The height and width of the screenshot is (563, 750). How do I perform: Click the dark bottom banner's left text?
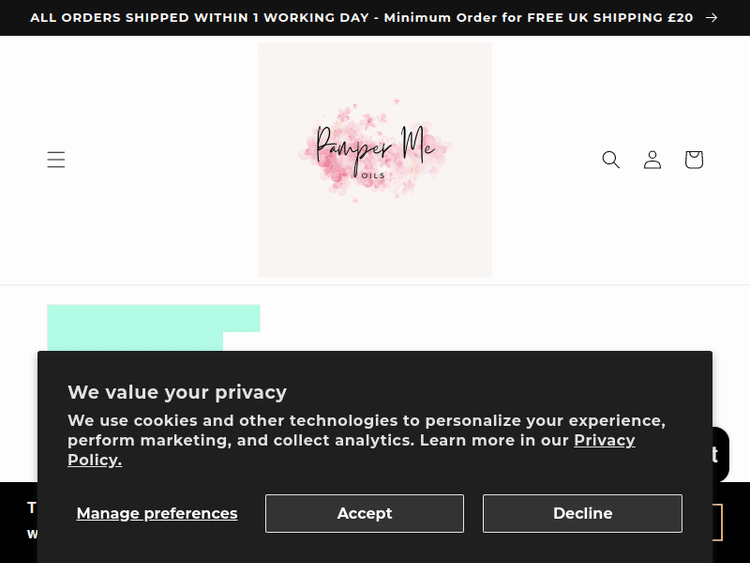(31, 508)
